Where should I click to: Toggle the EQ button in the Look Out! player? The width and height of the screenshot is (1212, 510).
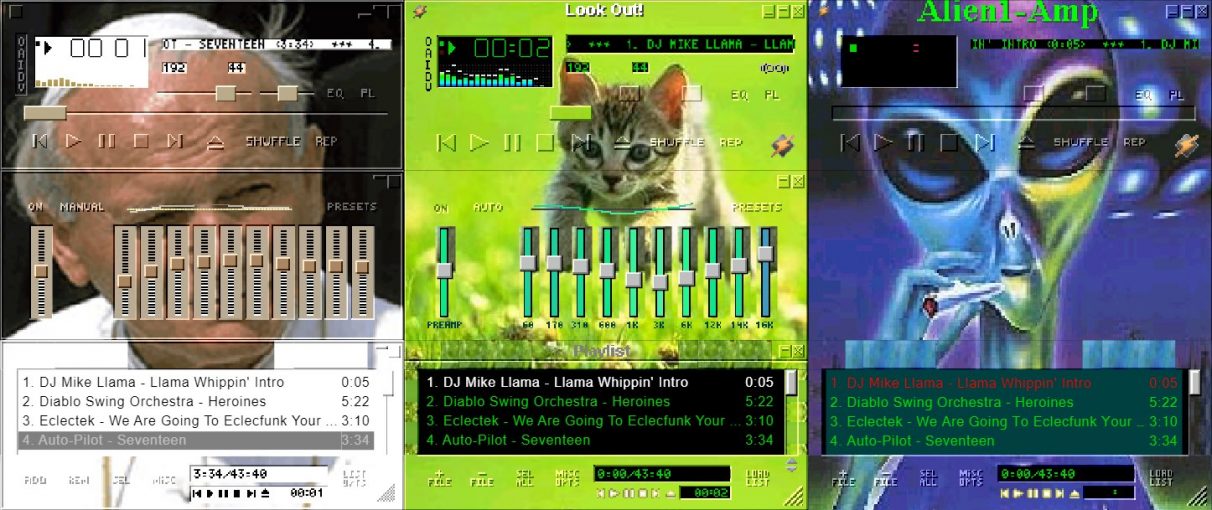tap(739, 95)
